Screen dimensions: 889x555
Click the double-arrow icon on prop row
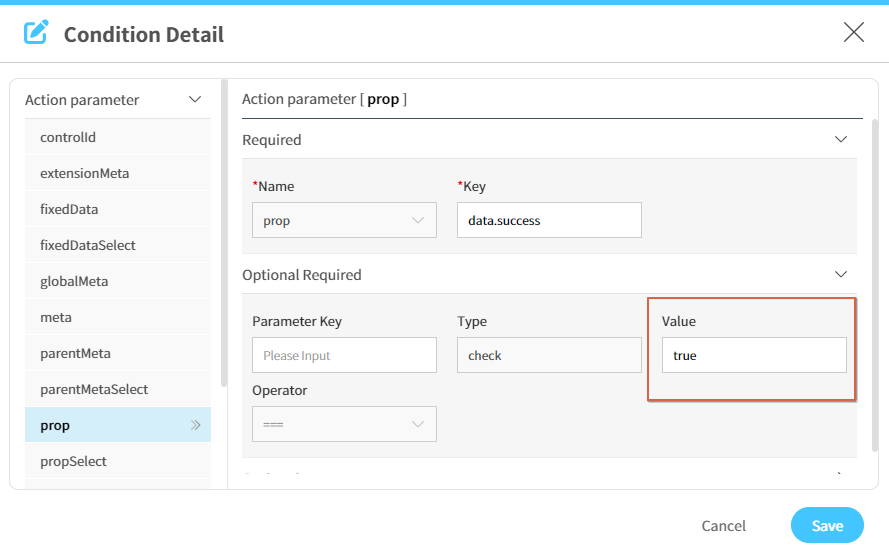[x=196, y=425]
